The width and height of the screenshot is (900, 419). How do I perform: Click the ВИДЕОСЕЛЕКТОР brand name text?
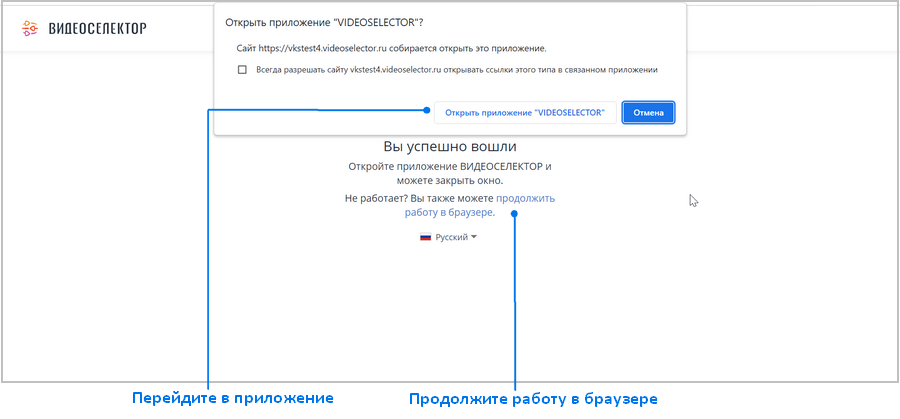pyautogui.click(x=97, y=28)
